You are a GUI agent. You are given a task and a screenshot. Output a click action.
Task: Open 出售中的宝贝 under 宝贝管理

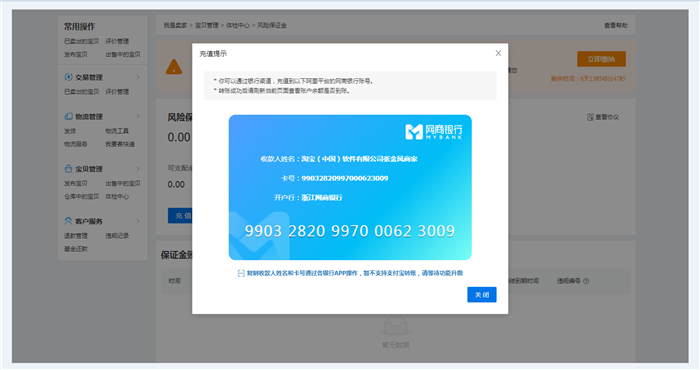pyautogui.click(x=123, y=183)
